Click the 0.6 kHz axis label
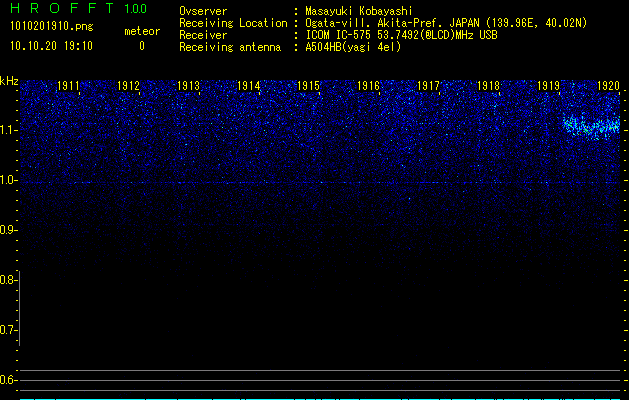 pos(8,380)
